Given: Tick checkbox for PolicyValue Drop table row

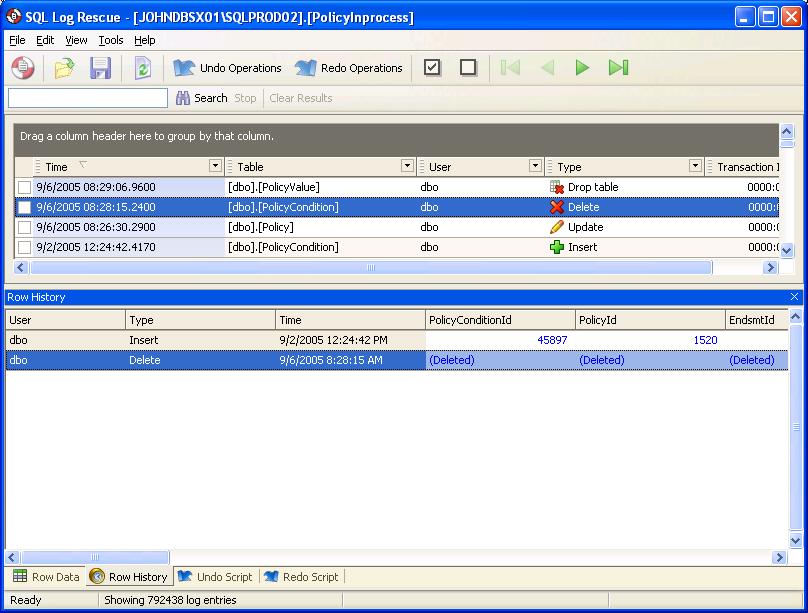Looking at the screenshot, I should 24,187.
